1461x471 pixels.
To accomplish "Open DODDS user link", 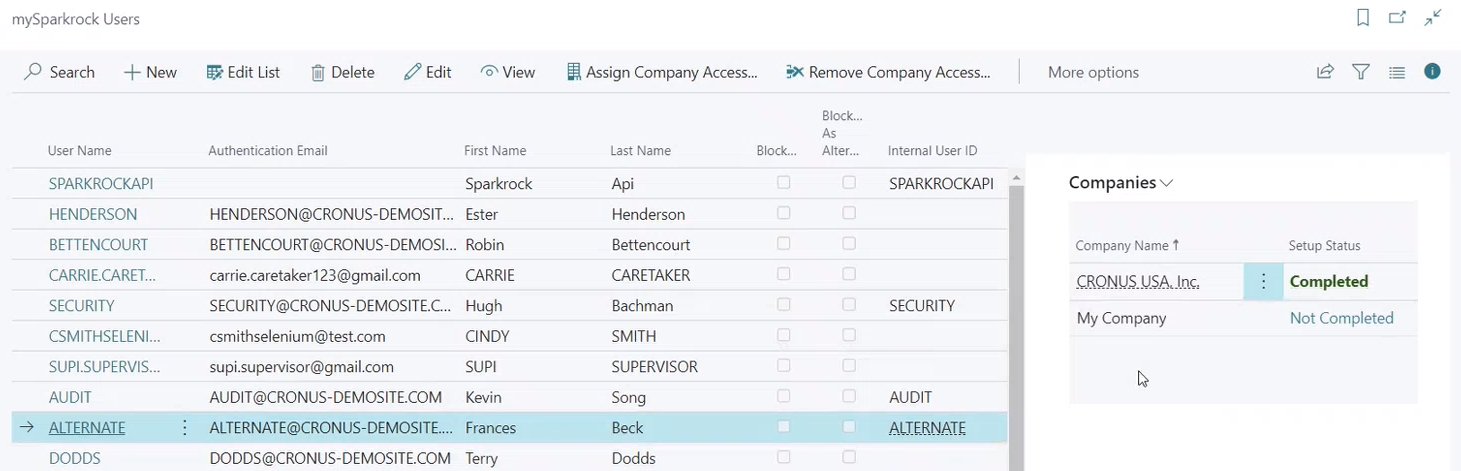I will [x=75, y=458].
